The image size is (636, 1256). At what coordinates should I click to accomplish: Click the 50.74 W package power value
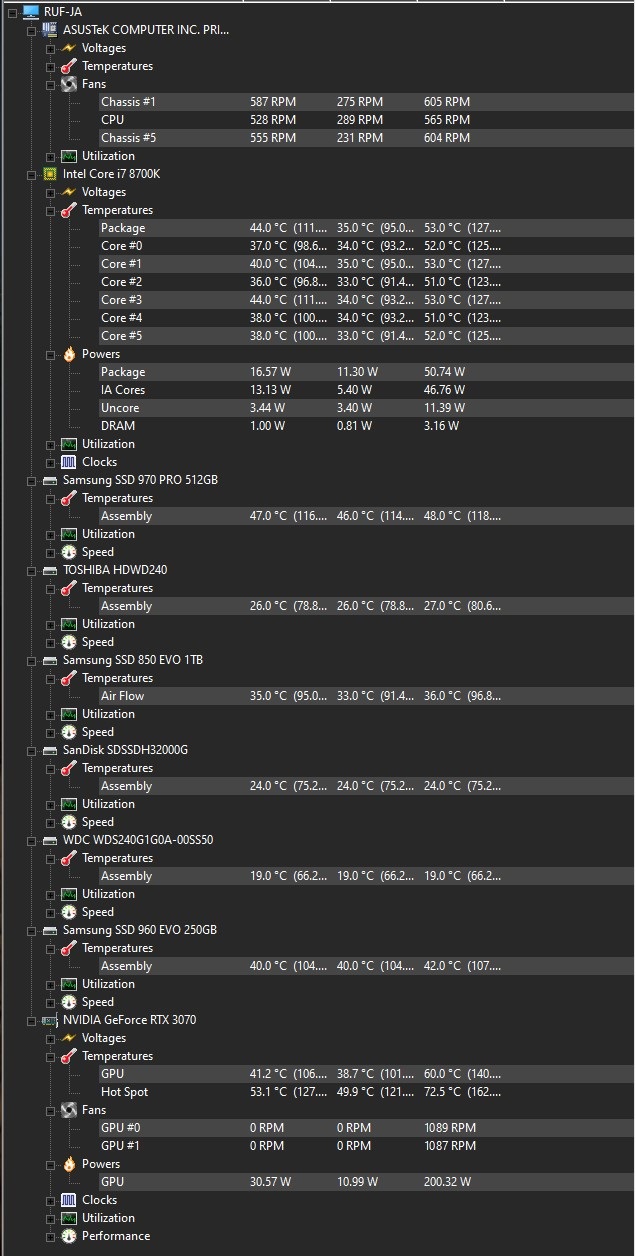[x=444, y=372]
